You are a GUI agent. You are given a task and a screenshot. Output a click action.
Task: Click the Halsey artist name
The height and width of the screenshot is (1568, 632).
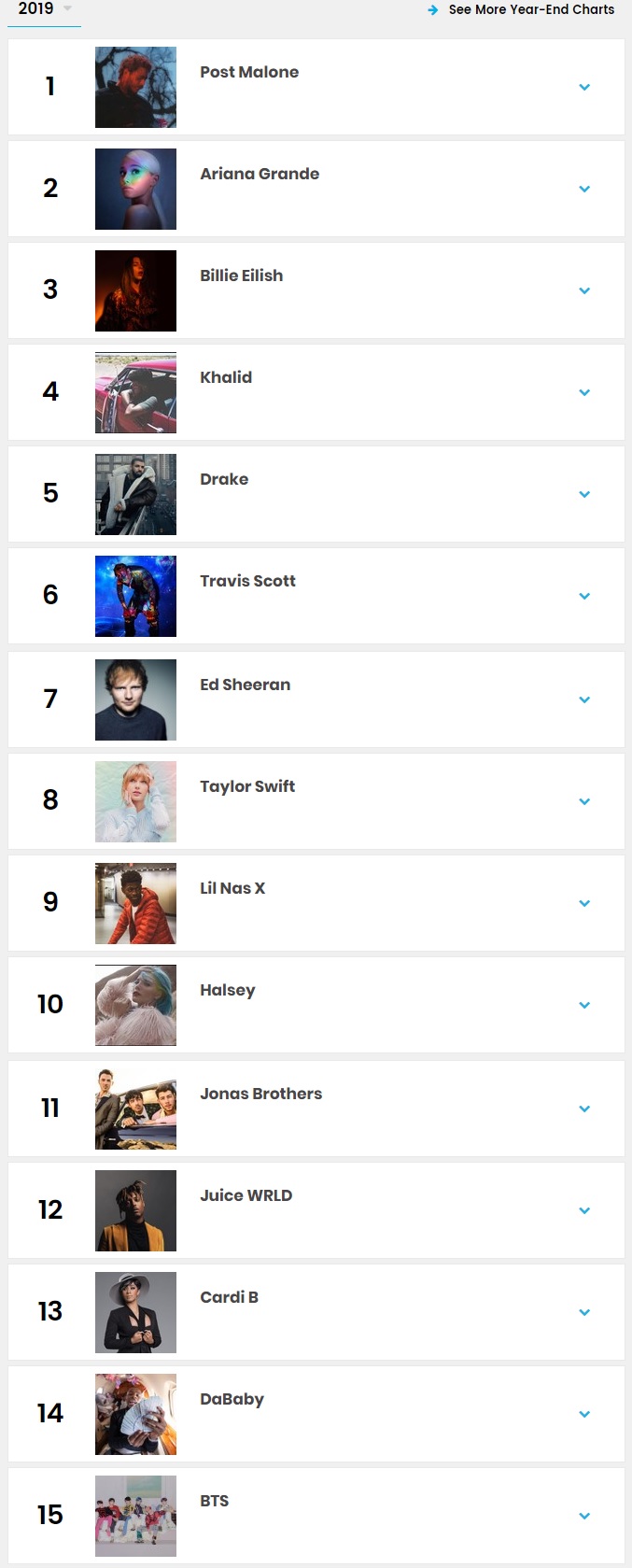(228, 990)
